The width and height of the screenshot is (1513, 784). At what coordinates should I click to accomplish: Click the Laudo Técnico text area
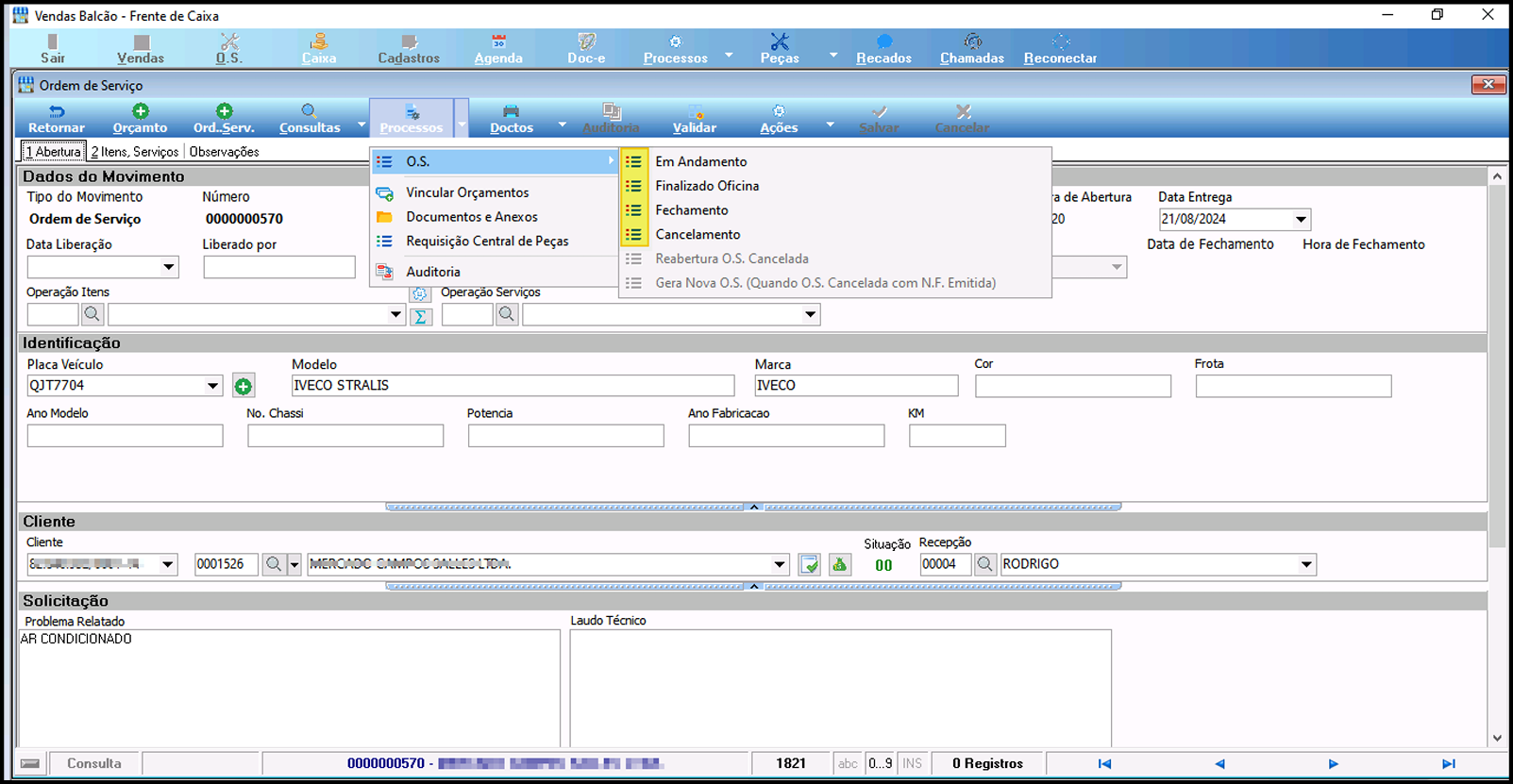click(840, 688)
